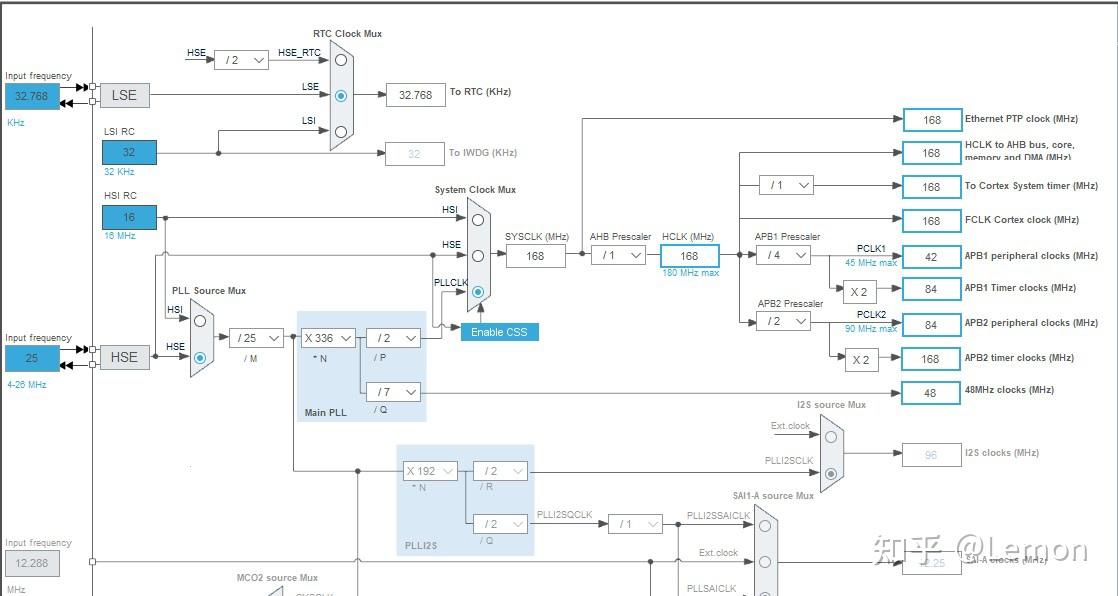The image size is (1118, 596).
Task: Click the To RTC (KHz) value field
Action: point(416,95)
